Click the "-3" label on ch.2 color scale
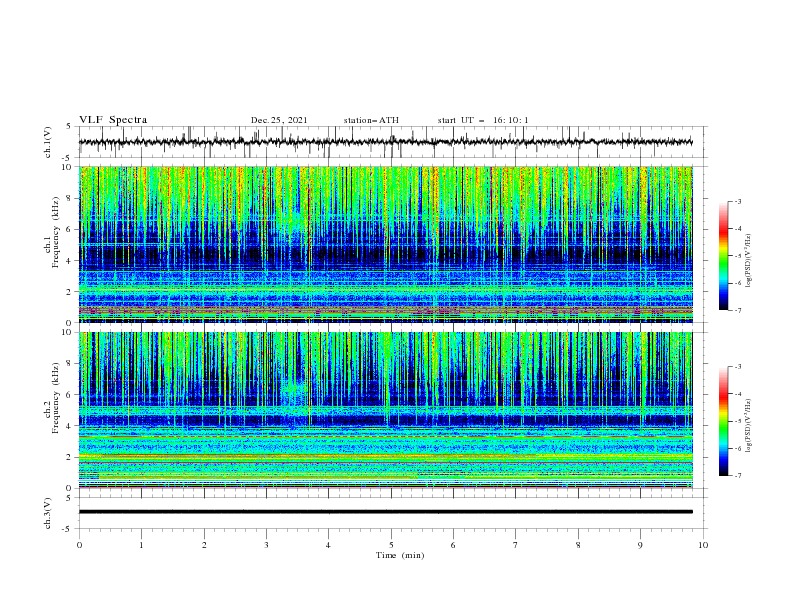 (737, 367)
